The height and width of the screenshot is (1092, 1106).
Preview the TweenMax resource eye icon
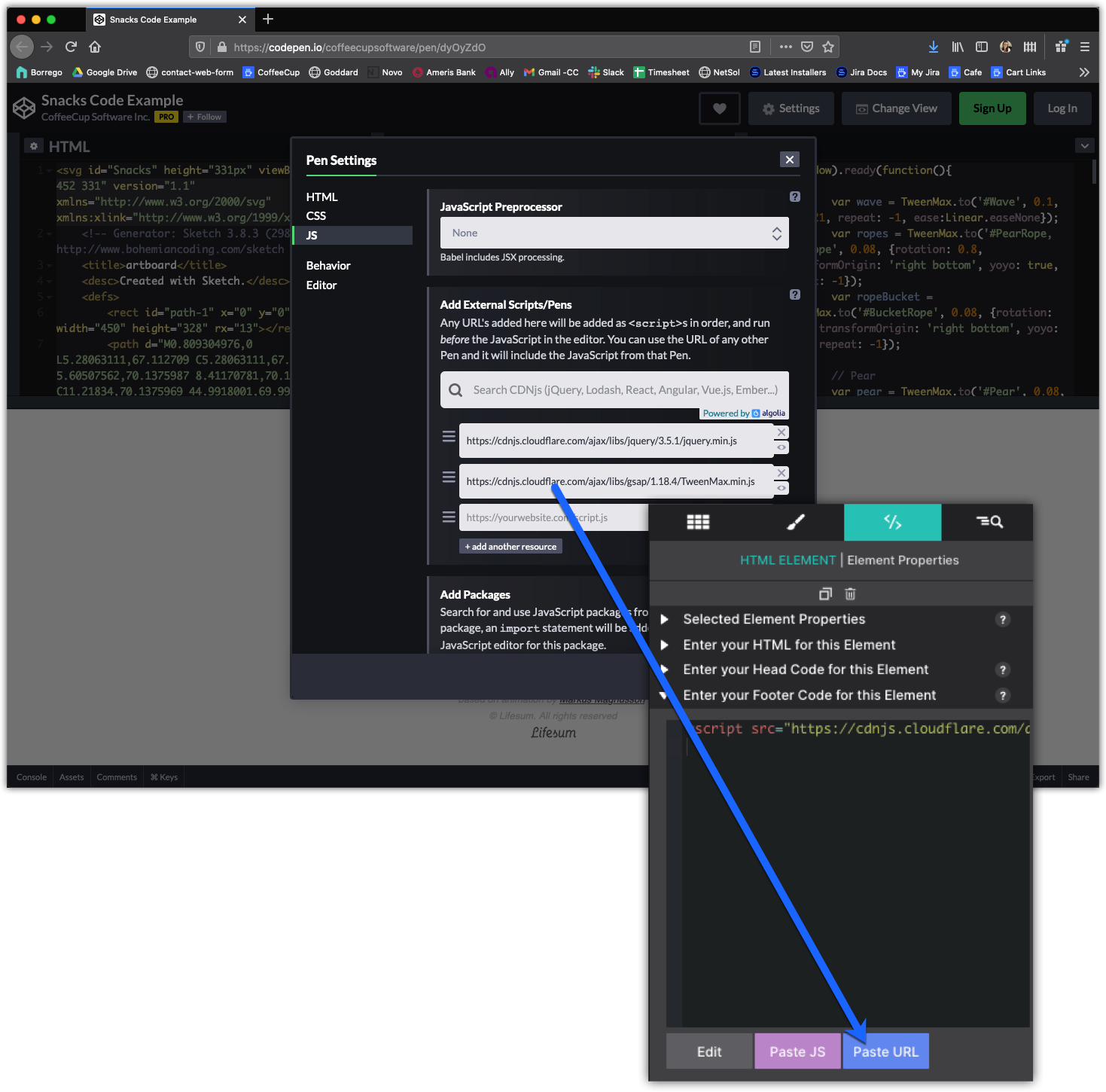click(x=782, y=488)
